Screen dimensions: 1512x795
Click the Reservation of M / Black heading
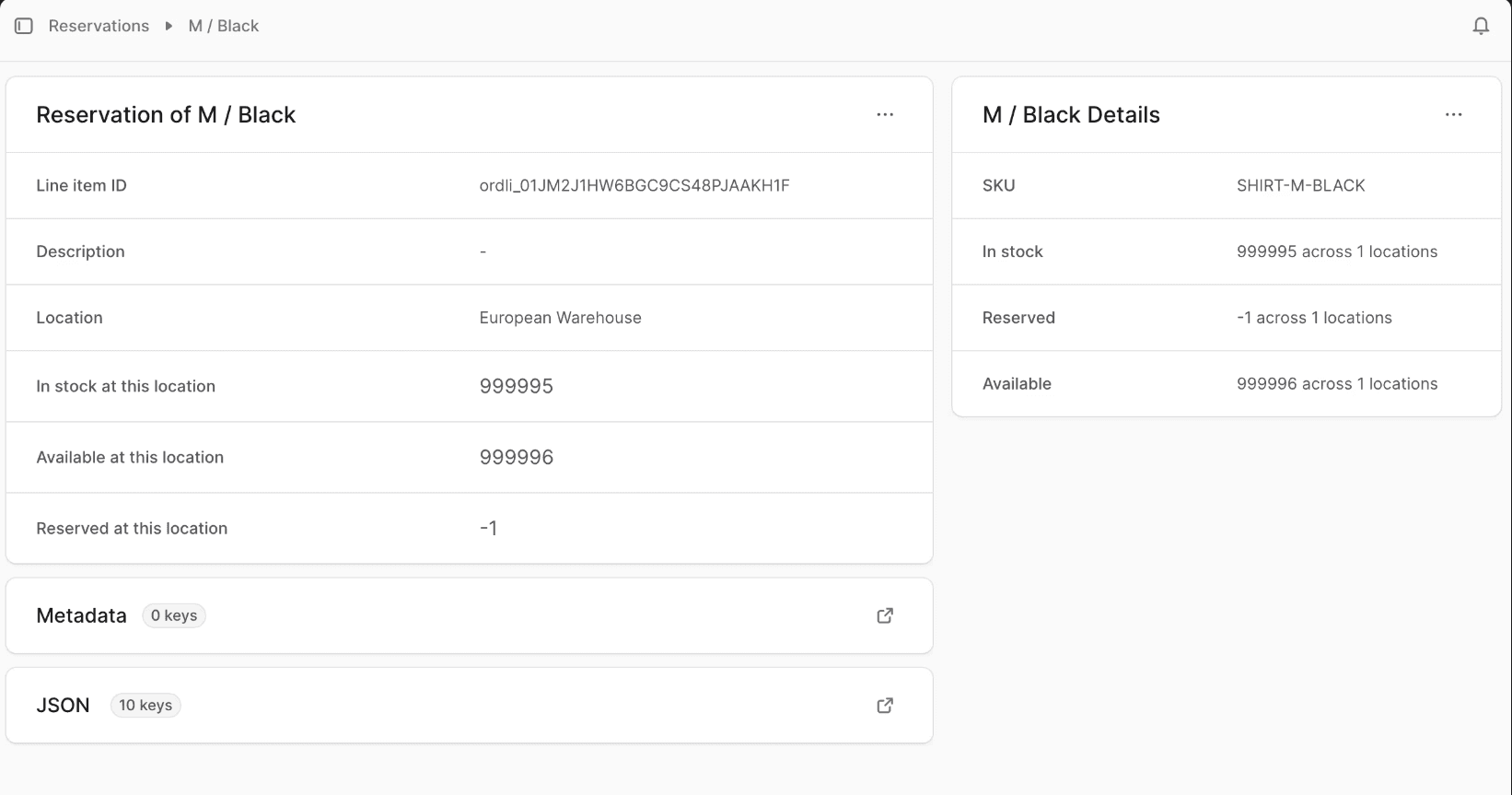166,114
